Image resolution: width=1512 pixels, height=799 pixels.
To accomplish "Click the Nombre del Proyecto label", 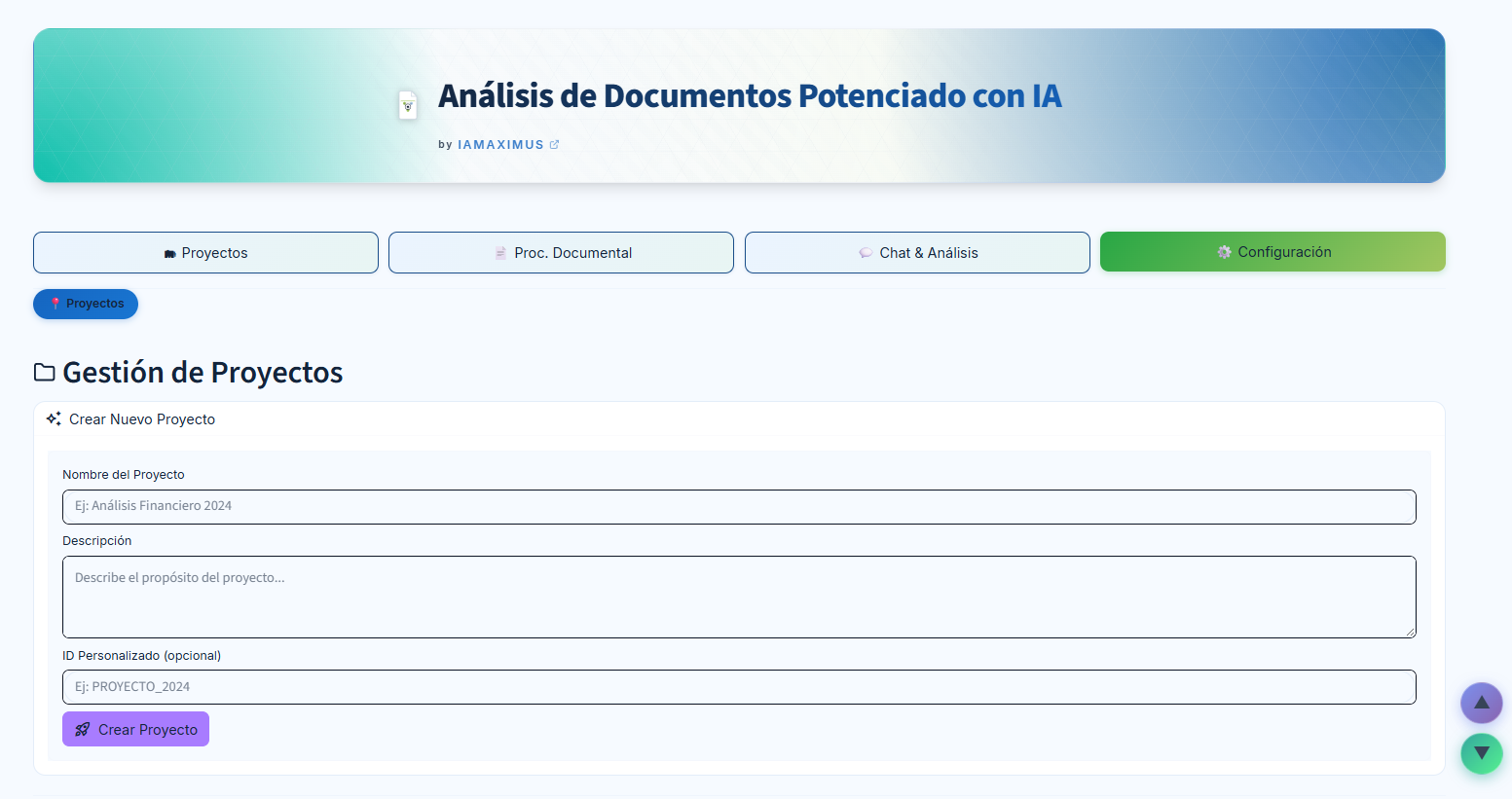I will click(124, 475).
